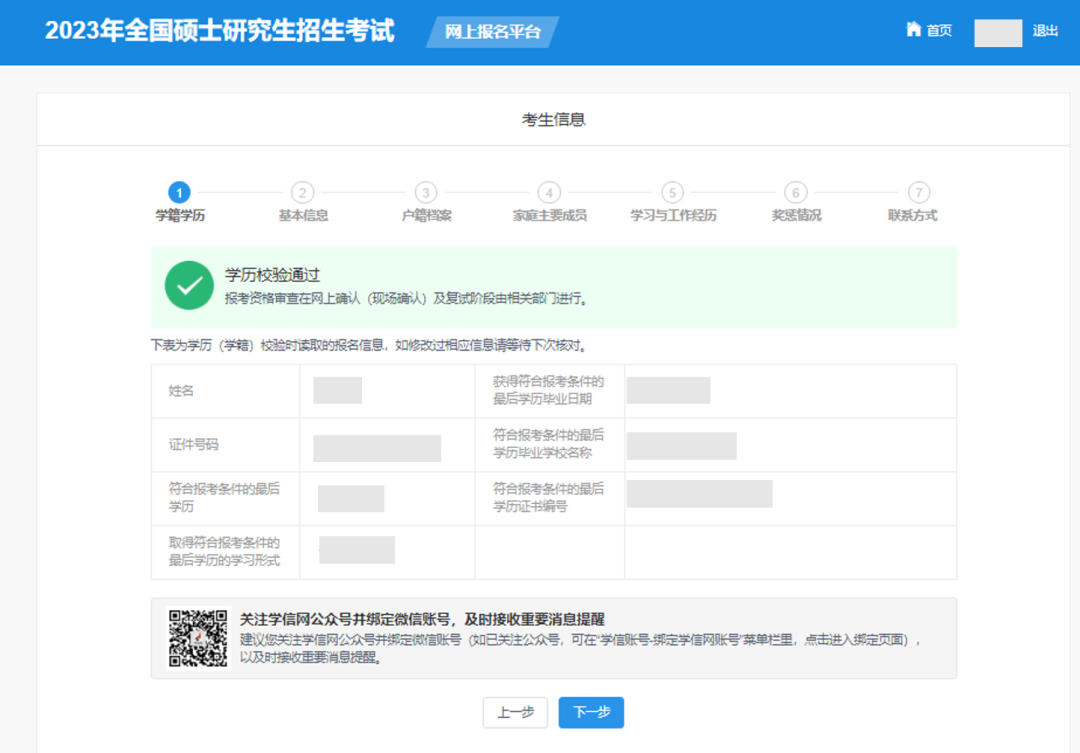Screen dimensions: 1080x753
Task: Click the 学历校验通过 status message
Action: point(272,275)
